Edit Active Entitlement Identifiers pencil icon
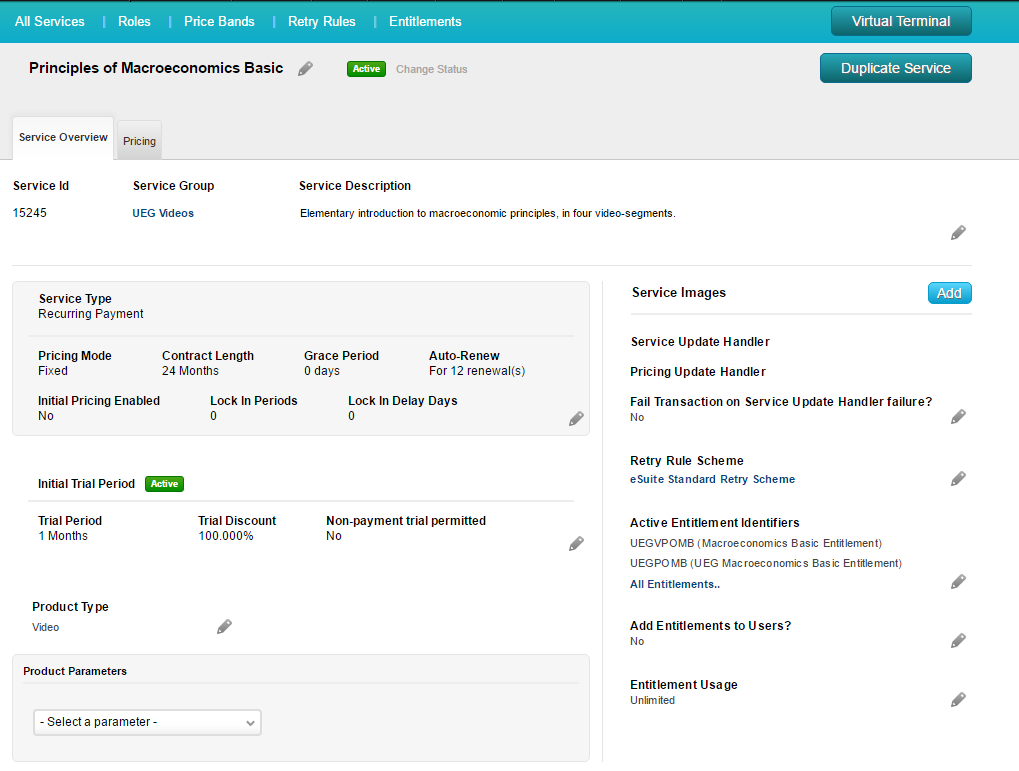The width and height of the screenshot is (1019, 771). point(958,582)
